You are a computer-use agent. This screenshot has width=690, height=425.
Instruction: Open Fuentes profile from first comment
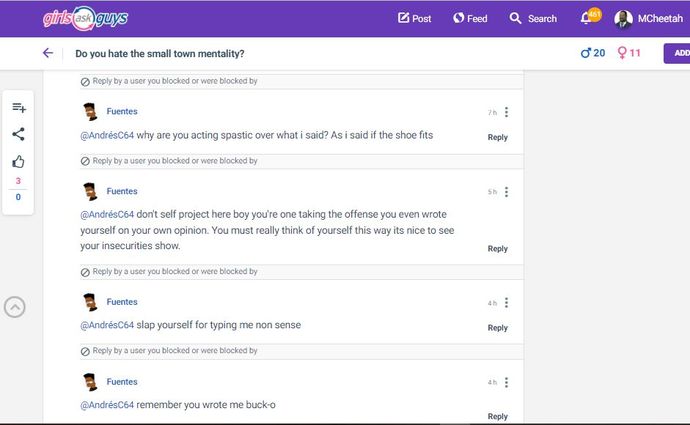(x=122, y=111)
